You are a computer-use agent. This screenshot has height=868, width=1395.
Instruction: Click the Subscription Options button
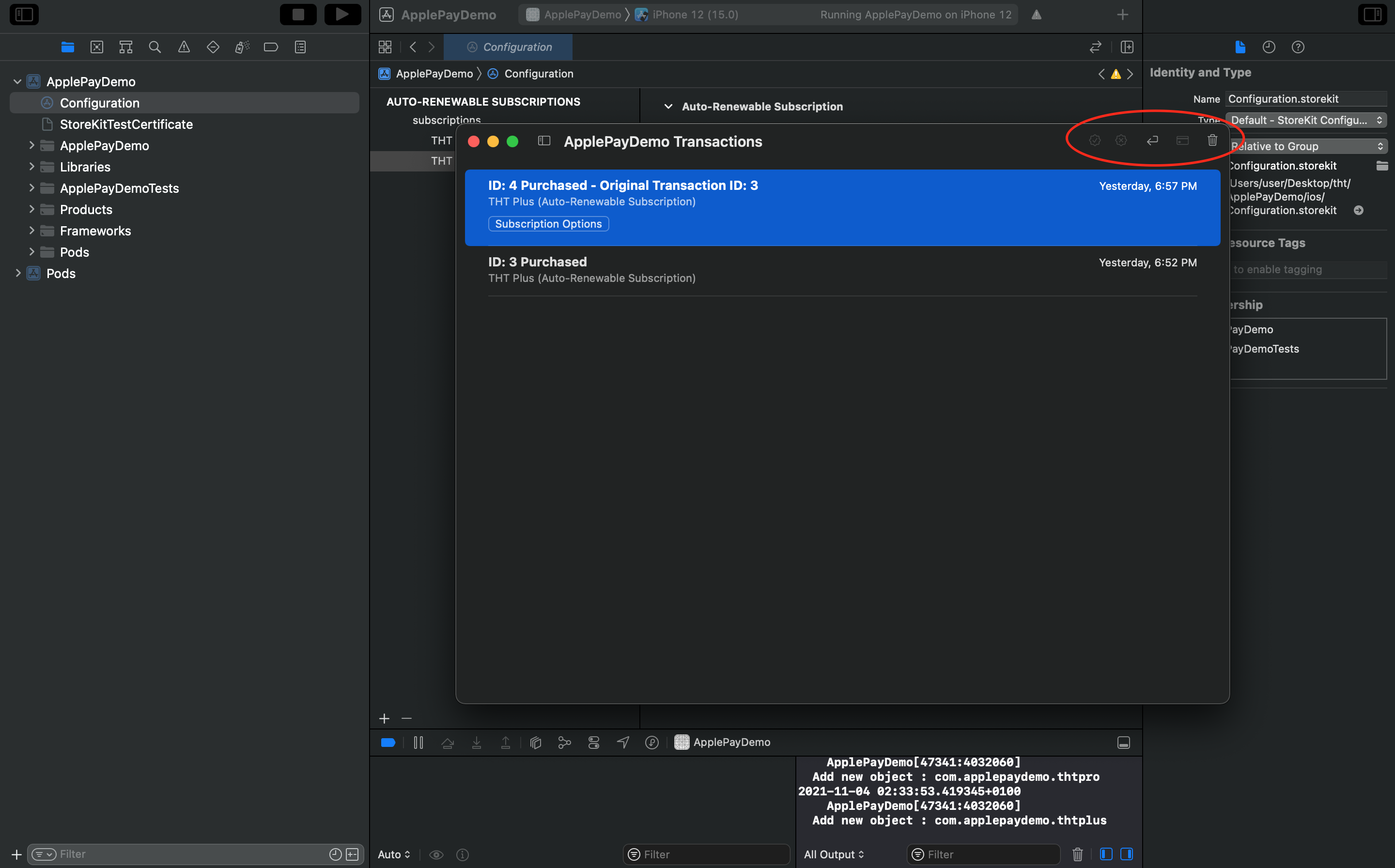click(x=548, y=224)
